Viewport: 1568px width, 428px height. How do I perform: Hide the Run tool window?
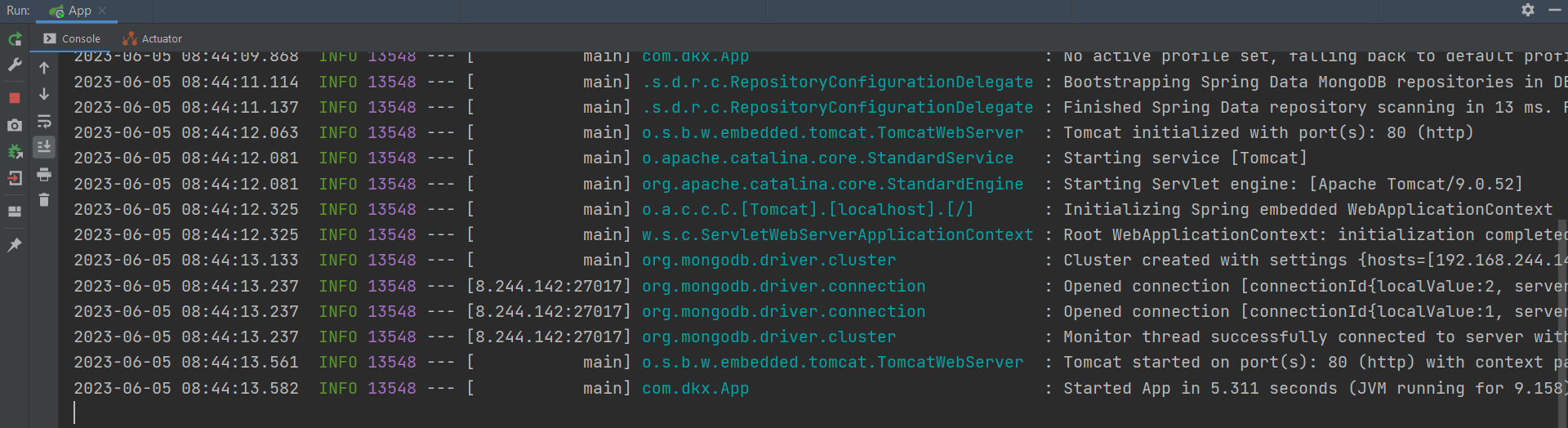click(x=1555, y=10)
